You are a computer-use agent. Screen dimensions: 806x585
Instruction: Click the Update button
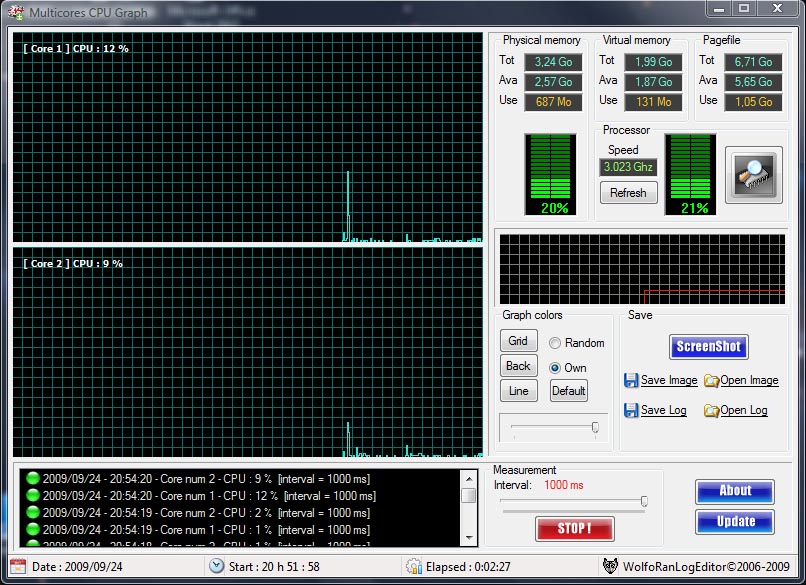coord(734,522)
